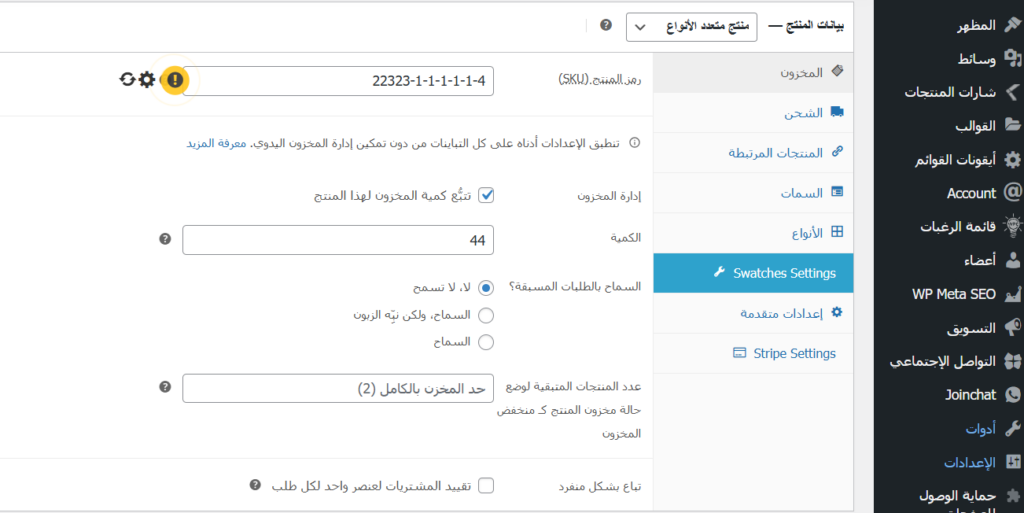Click the SKU input field
The image size is (1024, 513).
338,81
